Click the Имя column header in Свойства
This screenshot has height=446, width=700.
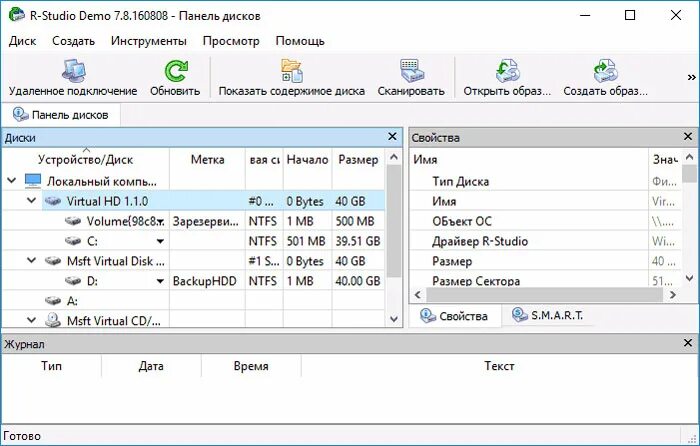[x=529, y=159]
